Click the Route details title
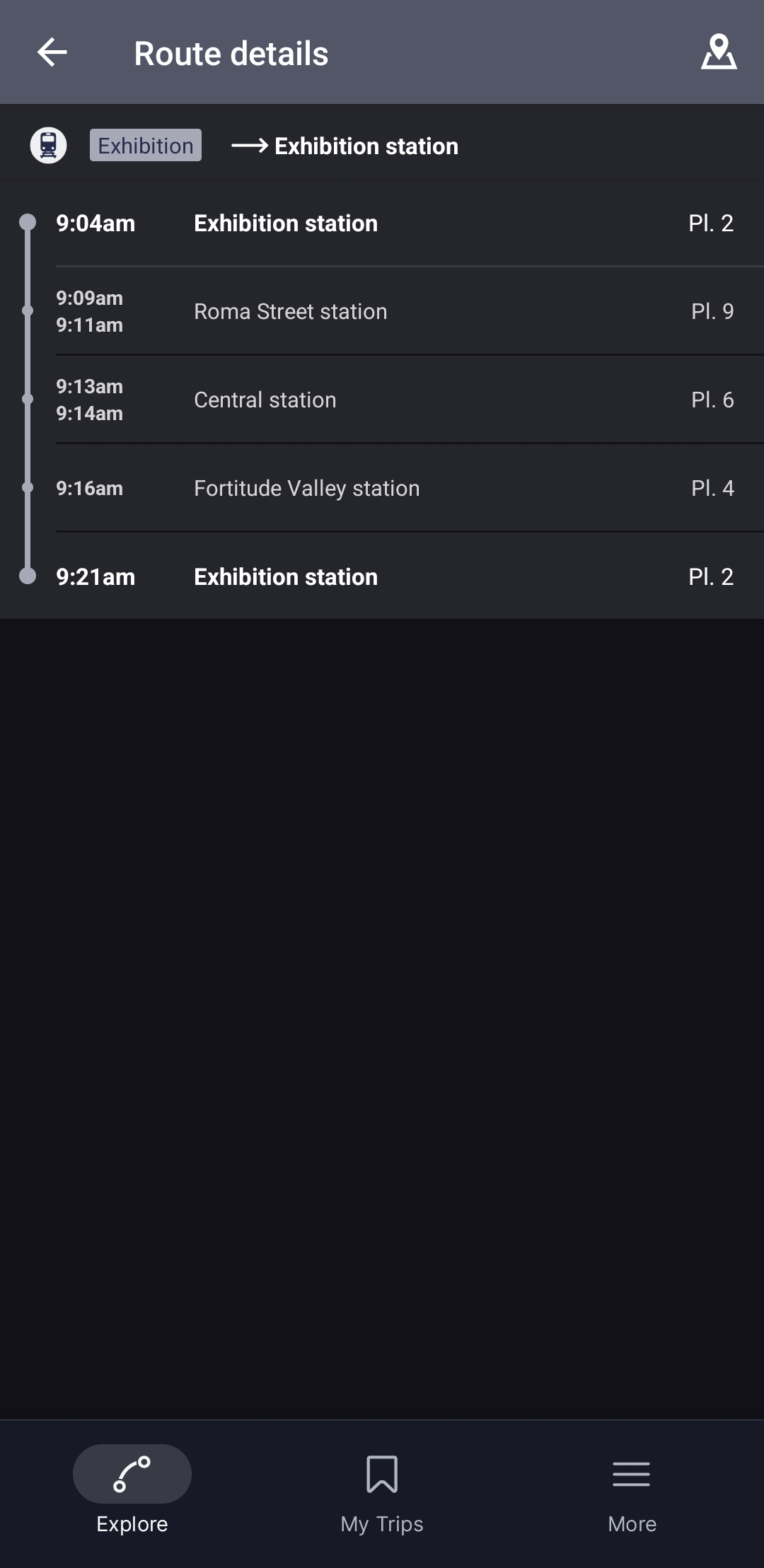The width and height of the screenshot is (764, 1568). pyautogui.click(x=231, y=54)
